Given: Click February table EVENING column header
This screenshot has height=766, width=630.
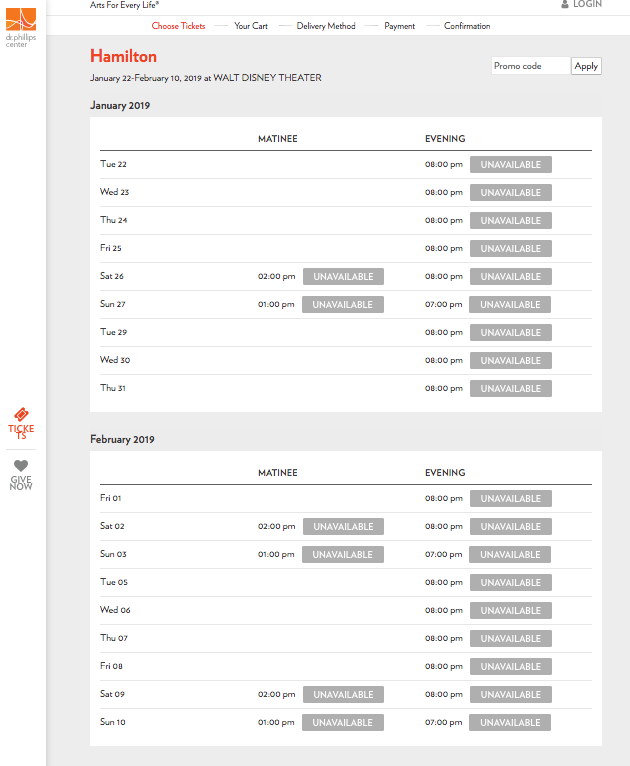Looking at the screenshot, I should 445,473.
